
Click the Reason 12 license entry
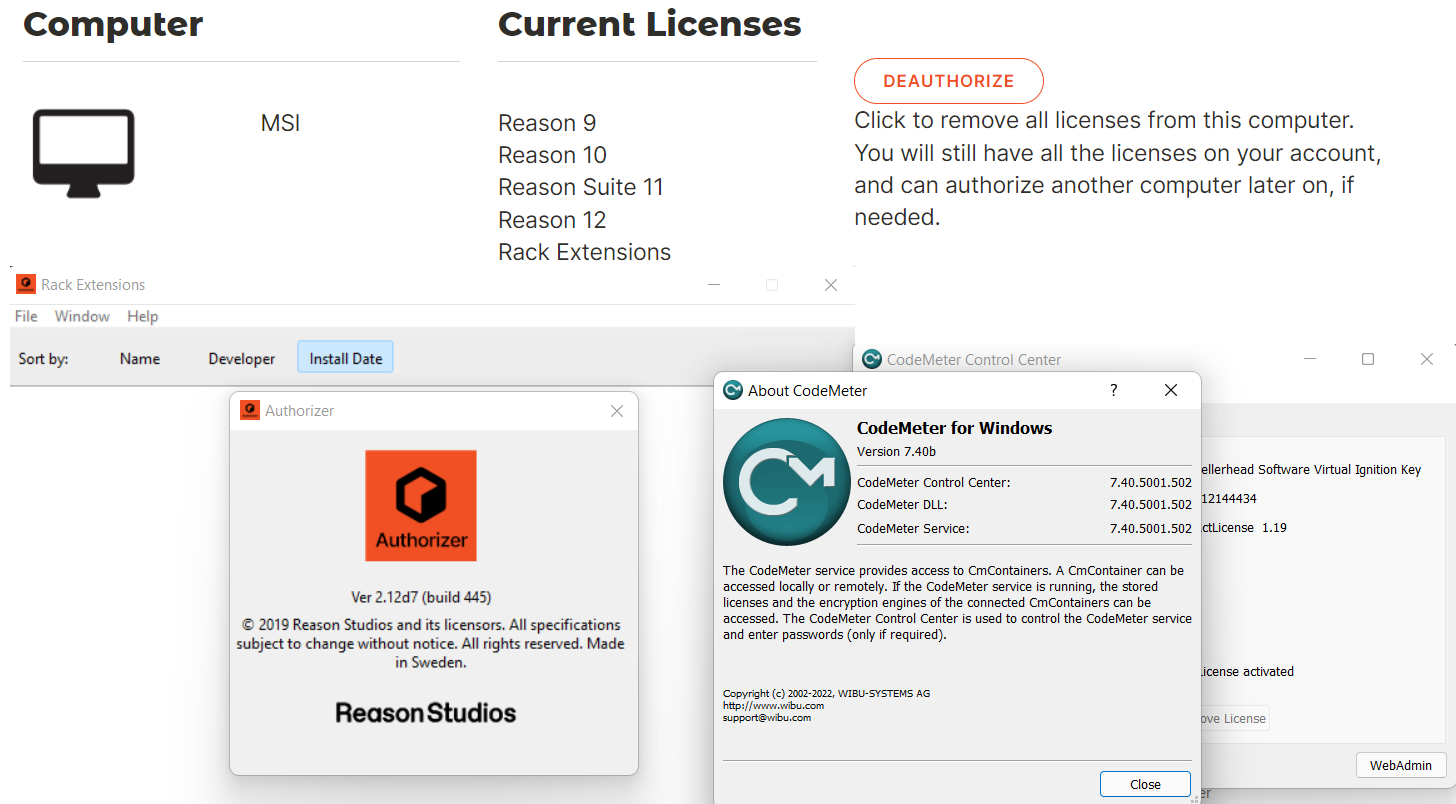pyautogui.click(x=552, y=220)
